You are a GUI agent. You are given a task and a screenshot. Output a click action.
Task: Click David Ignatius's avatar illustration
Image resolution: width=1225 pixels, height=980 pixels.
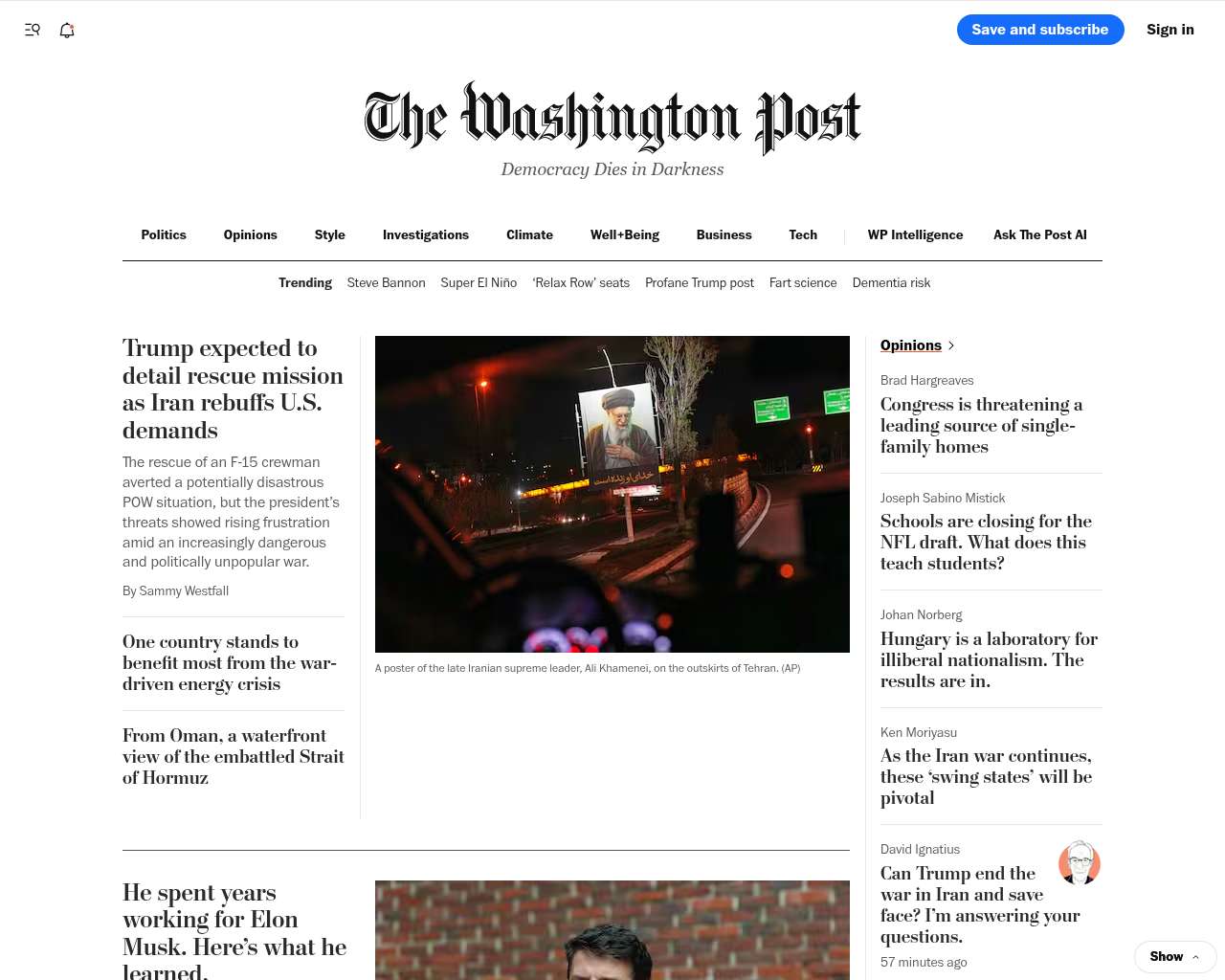pos(1080,863)
